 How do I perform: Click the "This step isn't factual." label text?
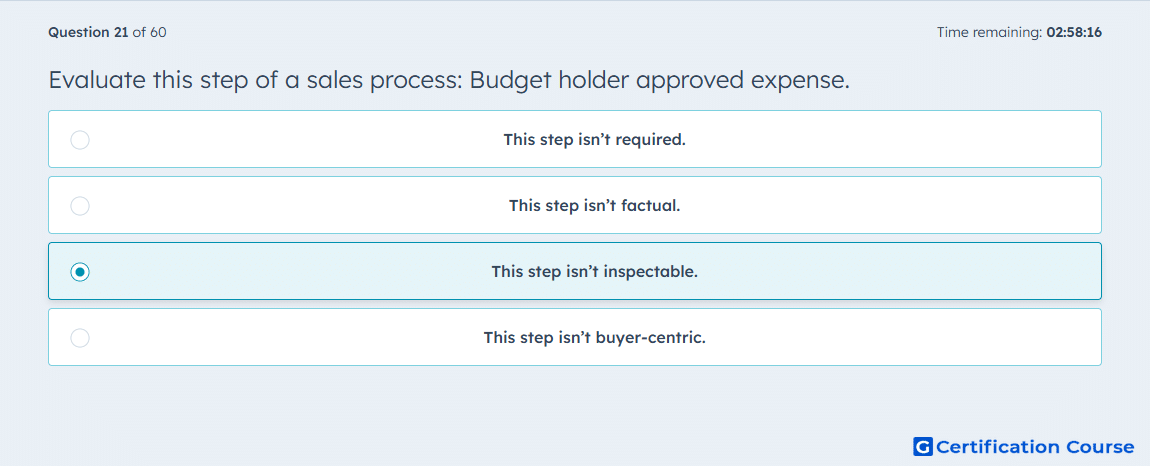tap(594, 206)
